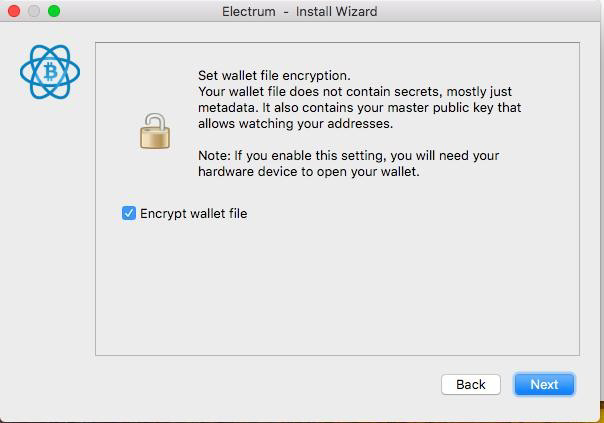Return using the Back button
Viewport: 604px width, 423px height.
pyautogui.click(x=471, y=384)
